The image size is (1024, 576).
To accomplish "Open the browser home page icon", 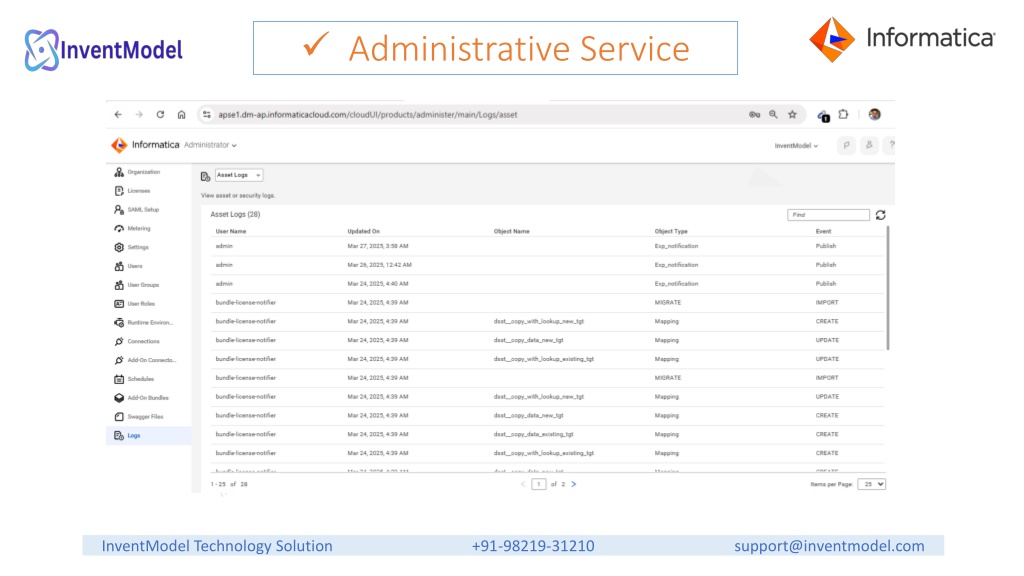I will pyautogui.click(x=182, y=114).
